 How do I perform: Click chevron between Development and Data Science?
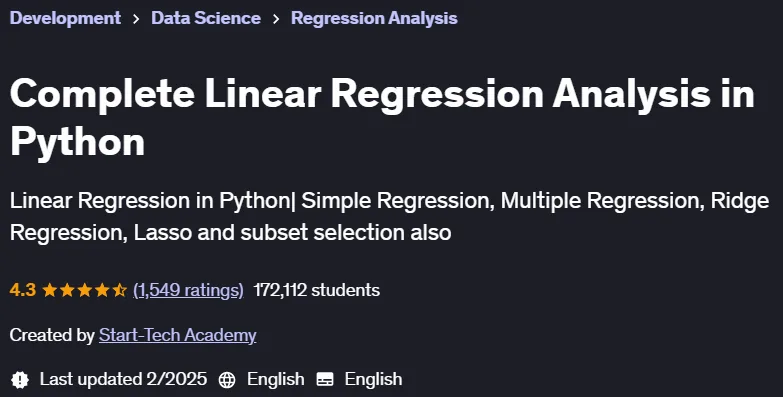pos(136,19)
